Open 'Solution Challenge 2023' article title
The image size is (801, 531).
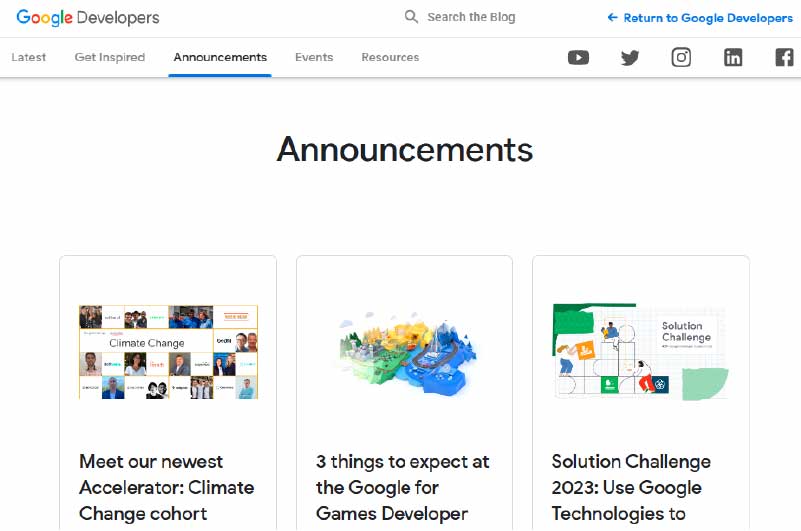631,488
